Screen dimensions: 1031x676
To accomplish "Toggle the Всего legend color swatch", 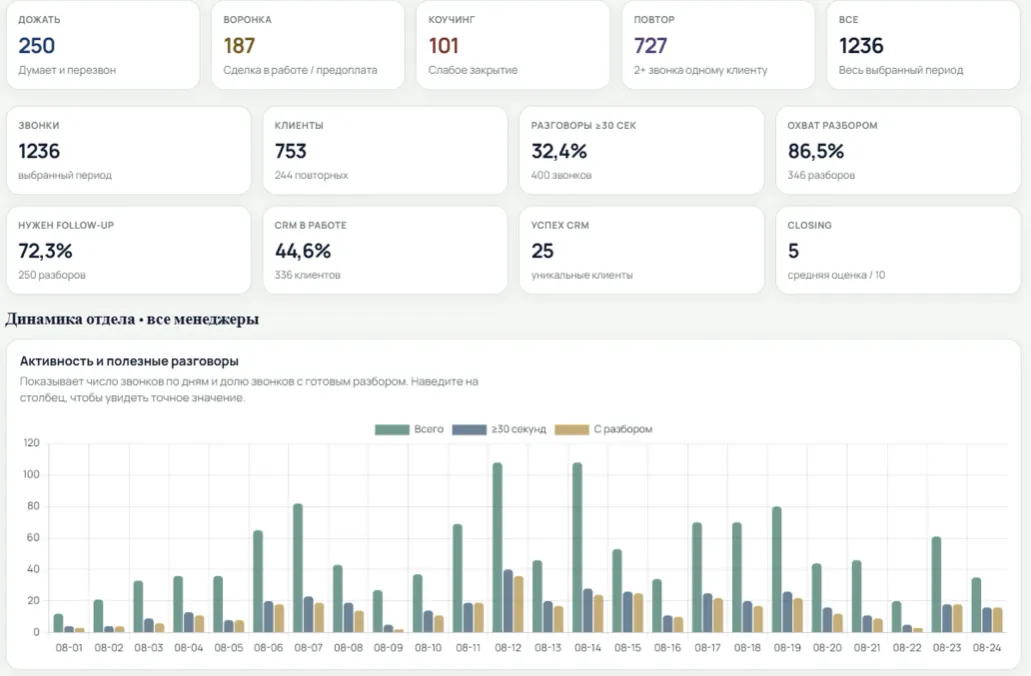I will click(x=392, y=429).
